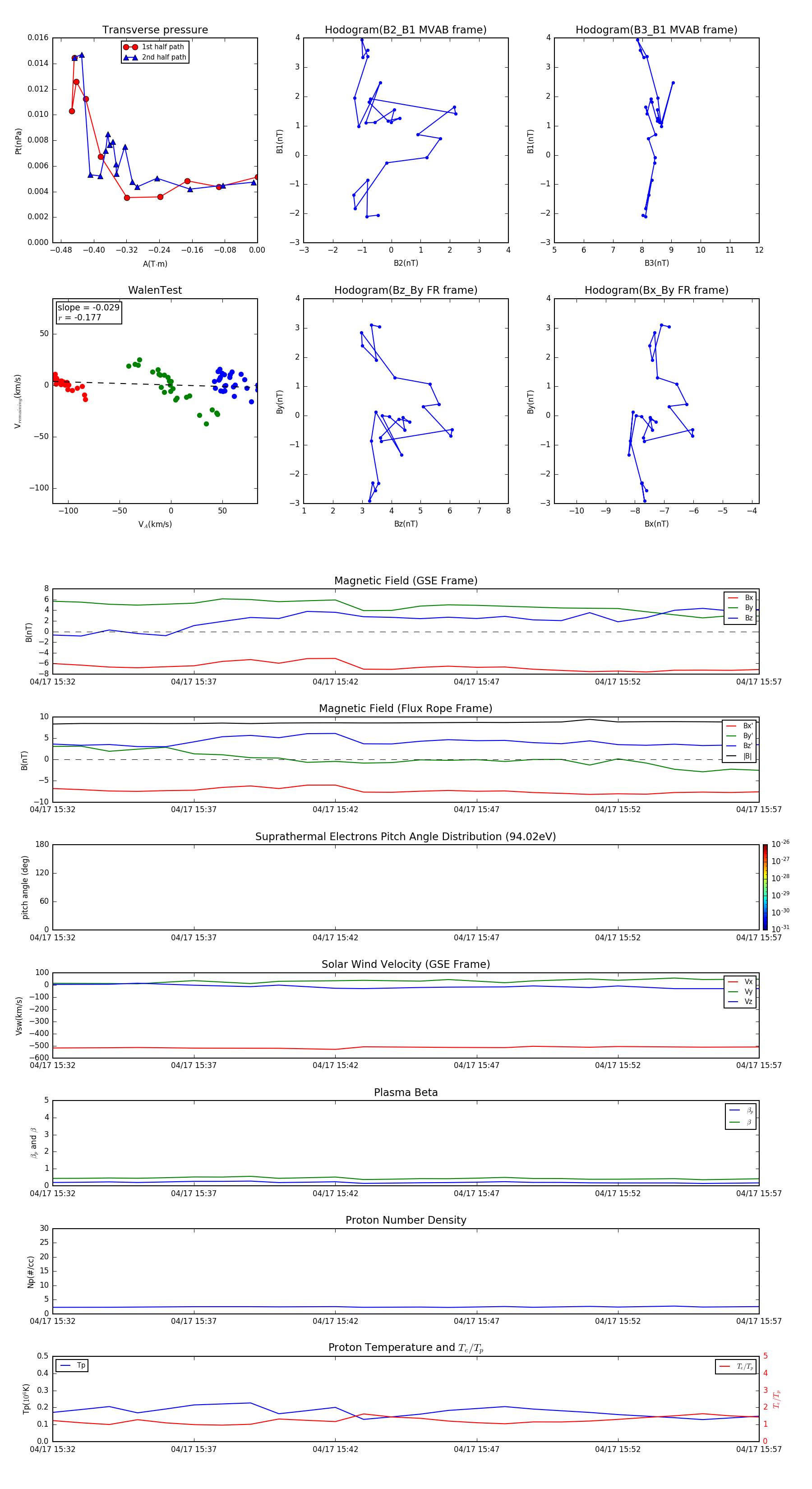Click the 'WalenTest' plot title
812x1489 pixels.
tap(155, 290)
